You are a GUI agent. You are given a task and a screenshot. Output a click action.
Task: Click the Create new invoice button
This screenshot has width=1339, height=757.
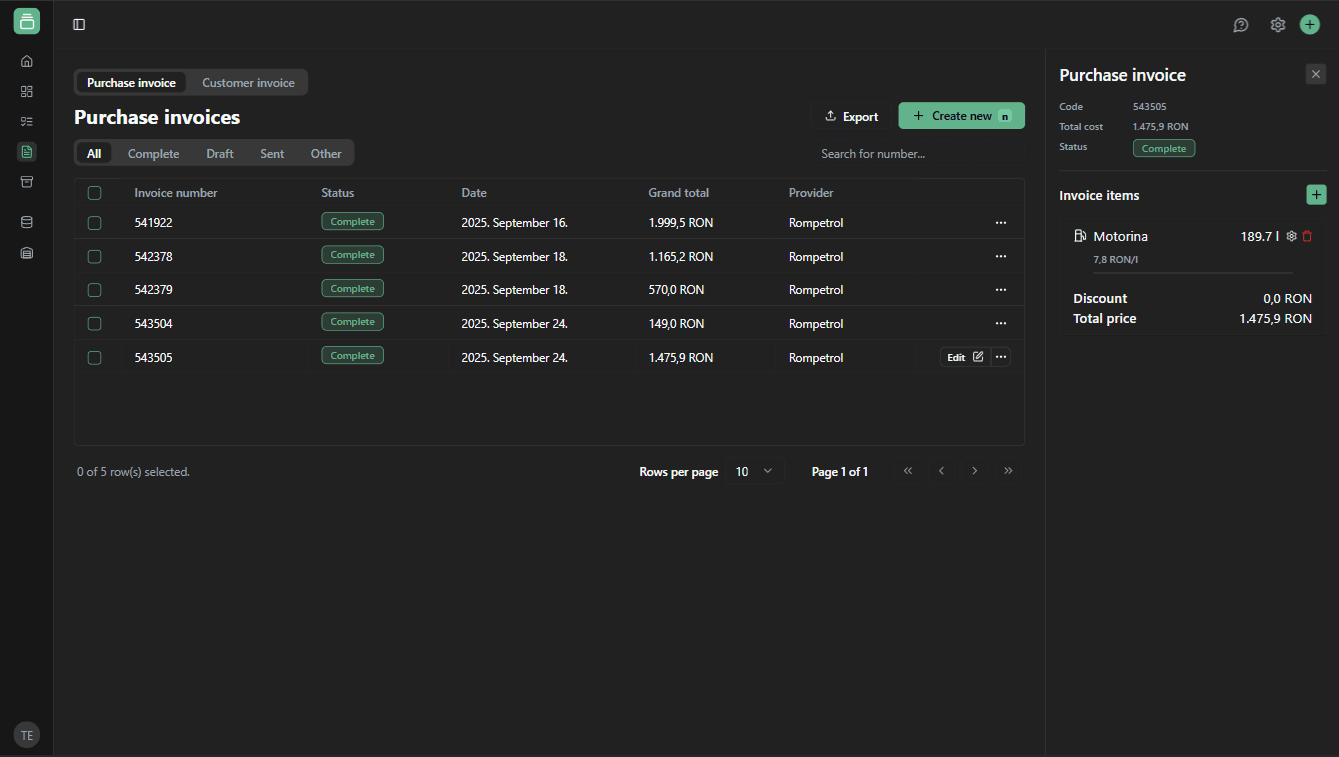pyautogui.click(x=961, y=116)
